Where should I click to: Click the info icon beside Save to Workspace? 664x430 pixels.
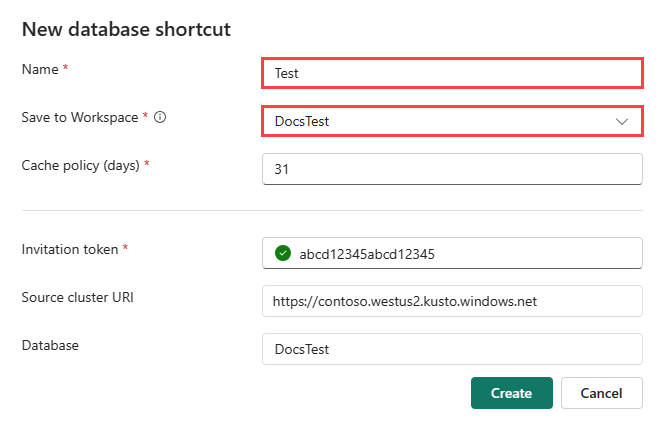(160, 118)
